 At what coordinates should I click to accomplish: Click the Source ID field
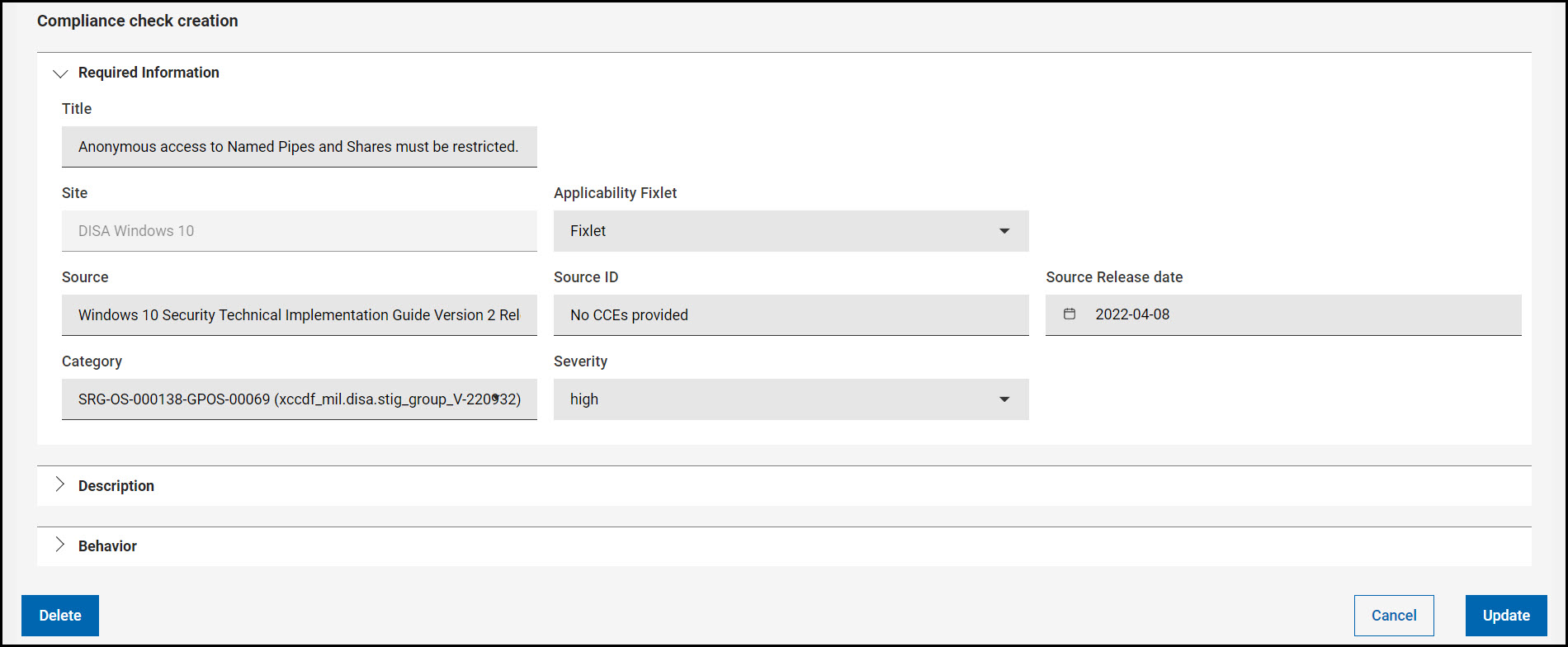tap(791, 315)
